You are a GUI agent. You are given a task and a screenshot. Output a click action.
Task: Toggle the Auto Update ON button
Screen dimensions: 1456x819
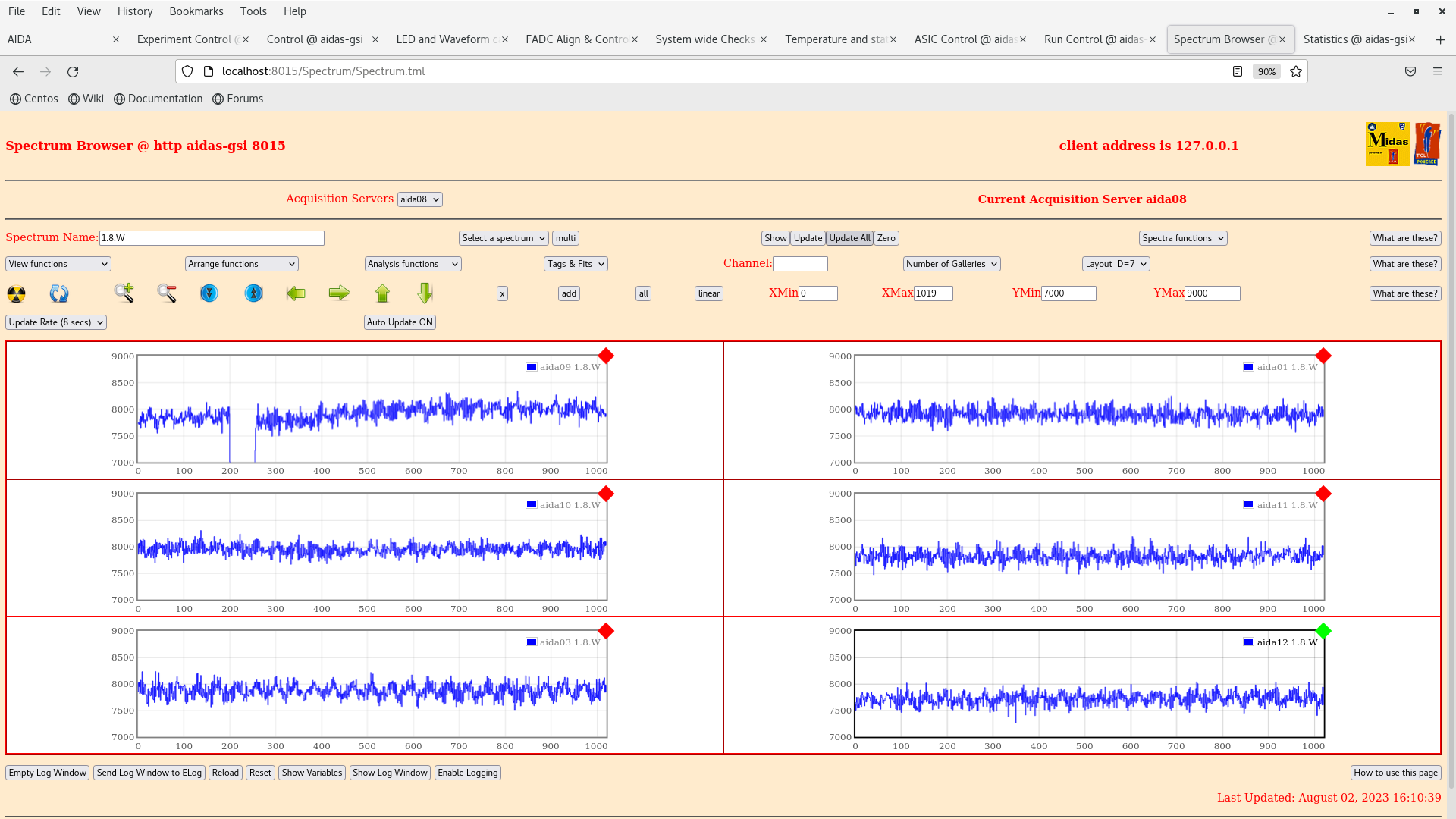[x=400, y=322]
